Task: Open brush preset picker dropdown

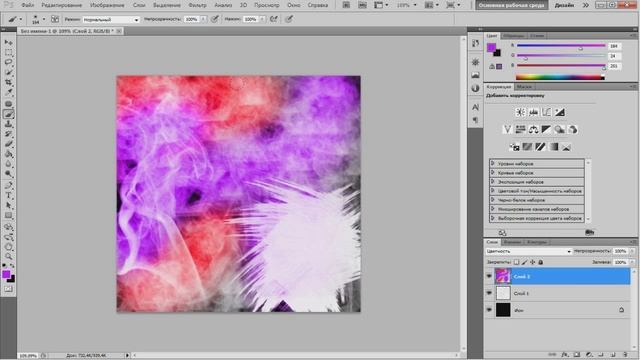Action: (44, 19)
